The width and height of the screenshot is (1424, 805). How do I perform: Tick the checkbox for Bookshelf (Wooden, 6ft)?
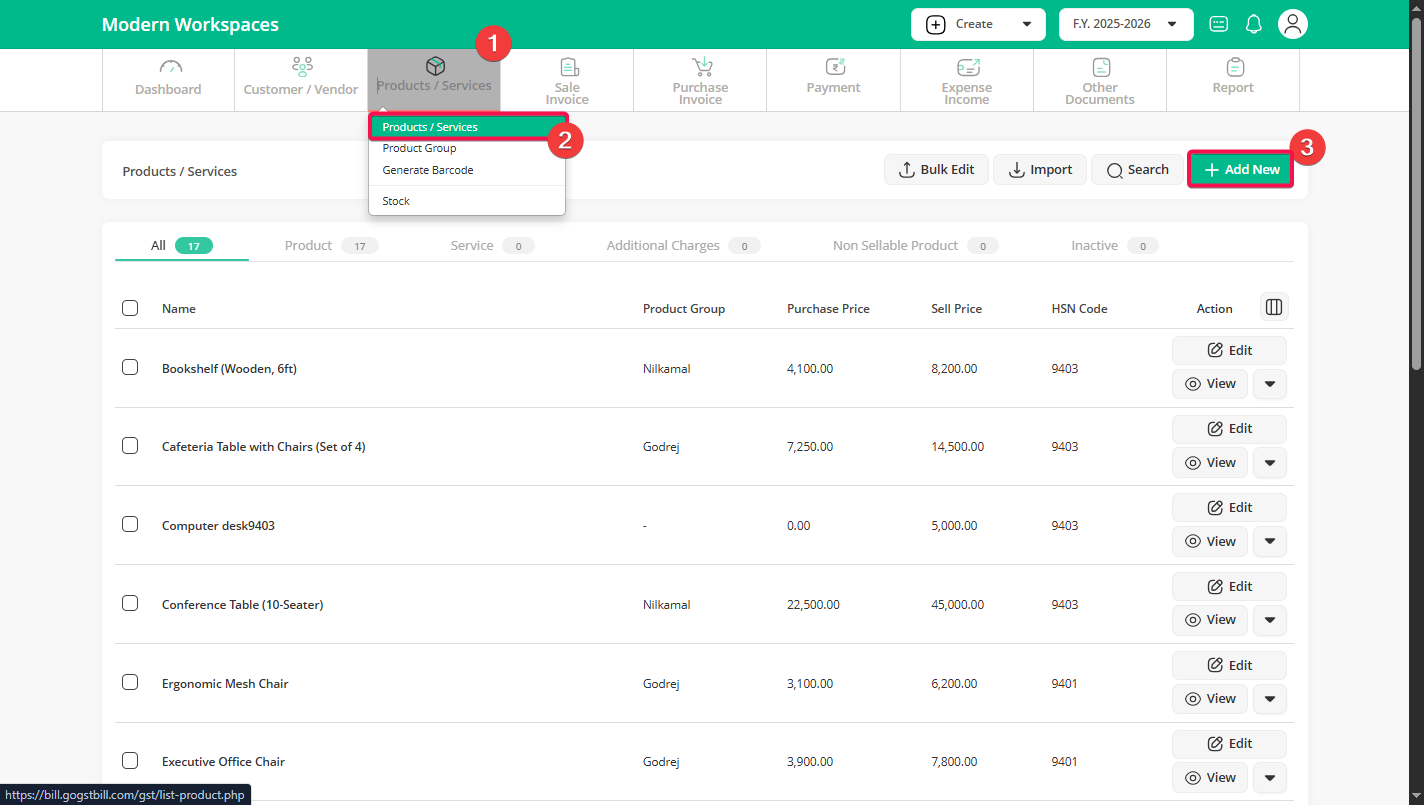point(130,367)
